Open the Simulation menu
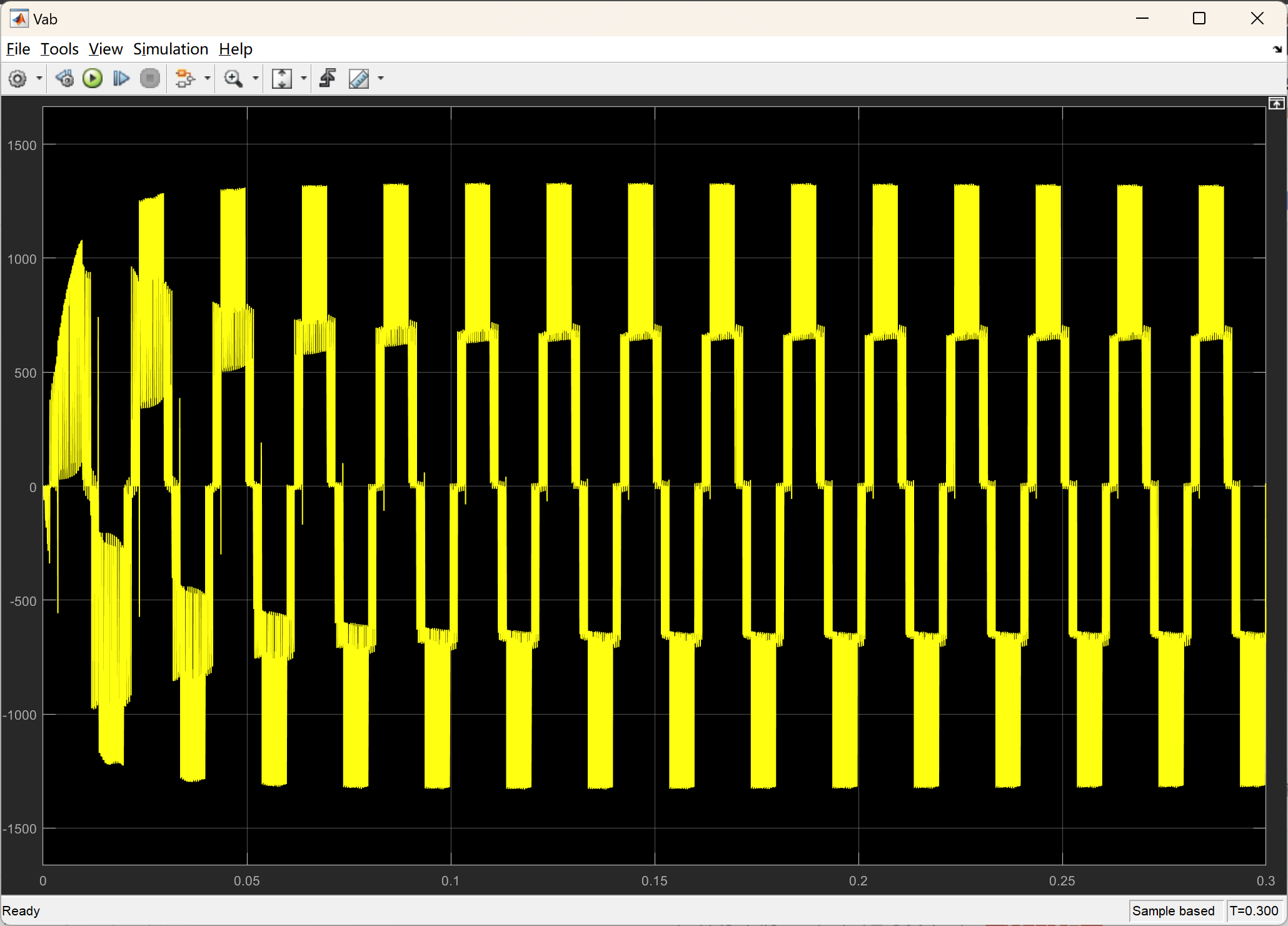Image resolution: width=1288 pixels, height=926 pixels. pyautogui.click(x=170, y=49)
